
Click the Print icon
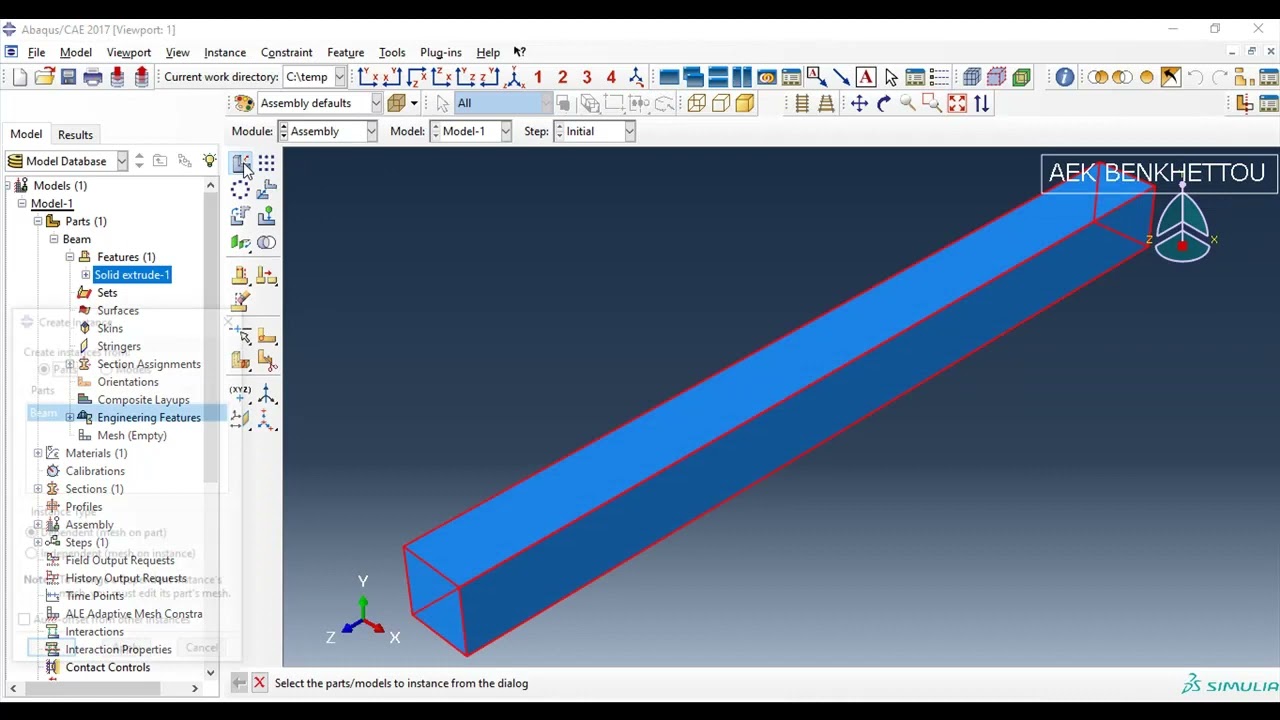pyautogui.click(x=93, y=77)
